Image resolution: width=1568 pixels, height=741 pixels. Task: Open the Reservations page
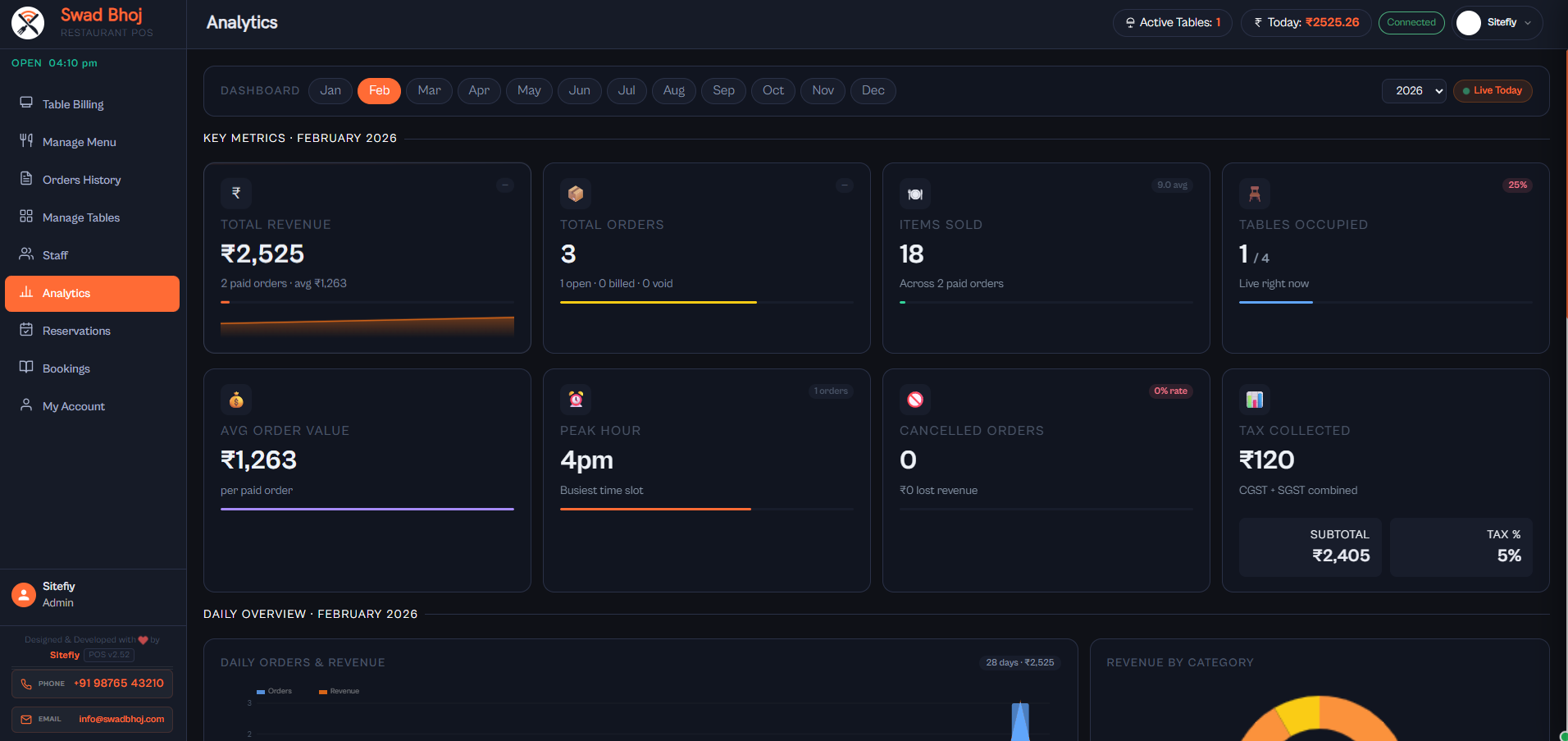click(x=76, y=331)
